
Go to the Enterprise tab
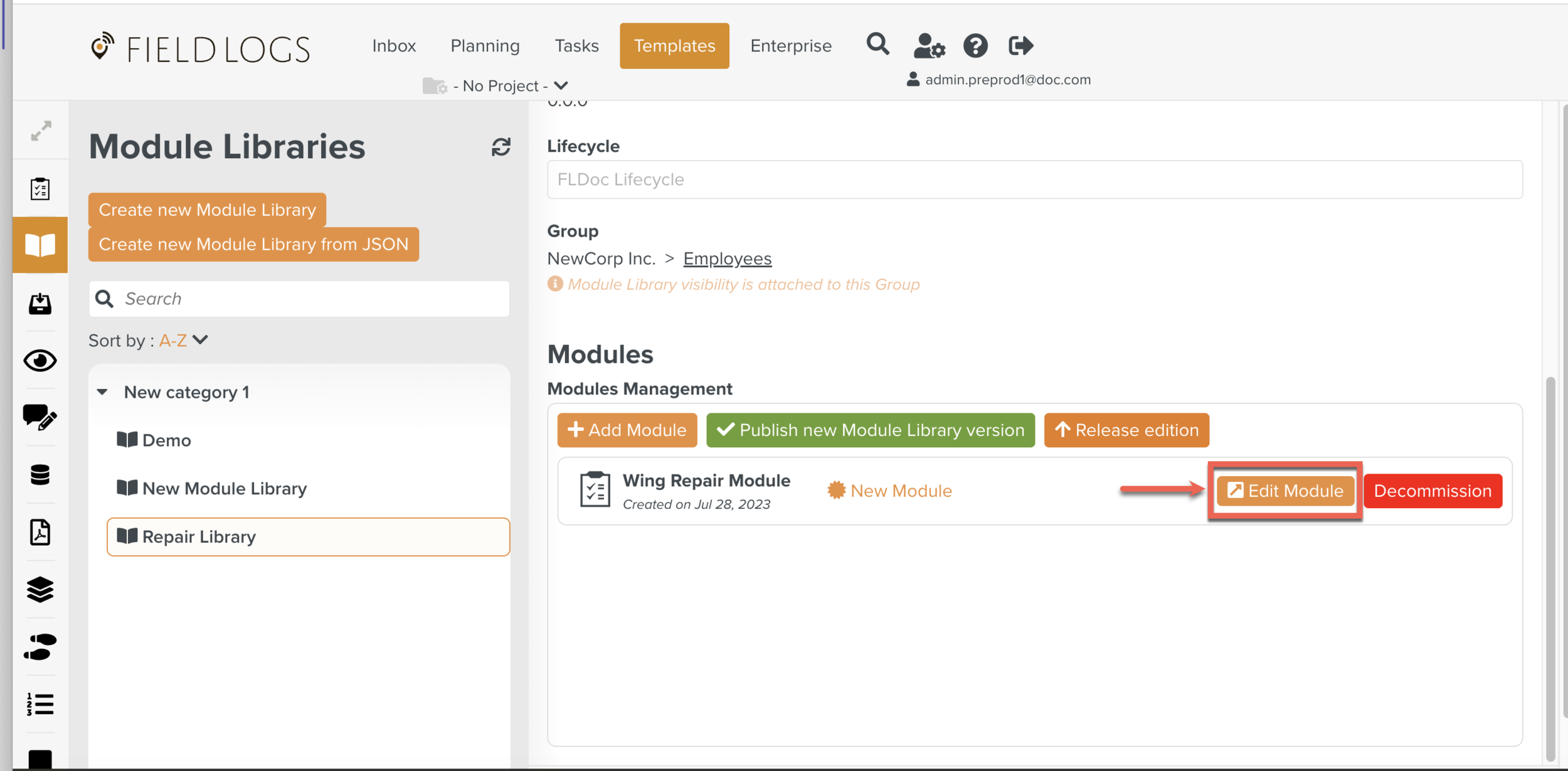click(790, 46)
